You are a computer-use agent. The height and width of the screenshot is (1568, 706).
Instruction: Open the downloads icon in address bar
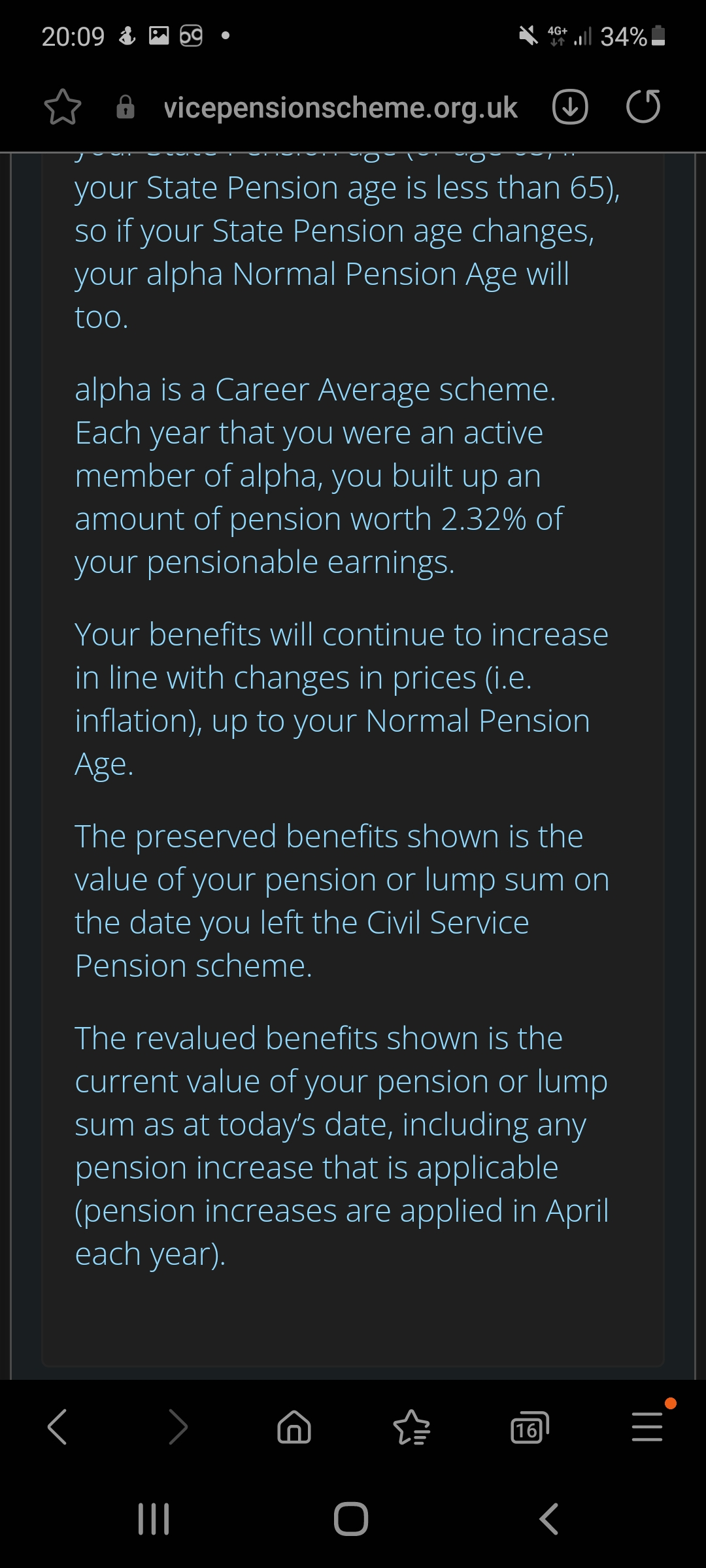tap(570, 107)
